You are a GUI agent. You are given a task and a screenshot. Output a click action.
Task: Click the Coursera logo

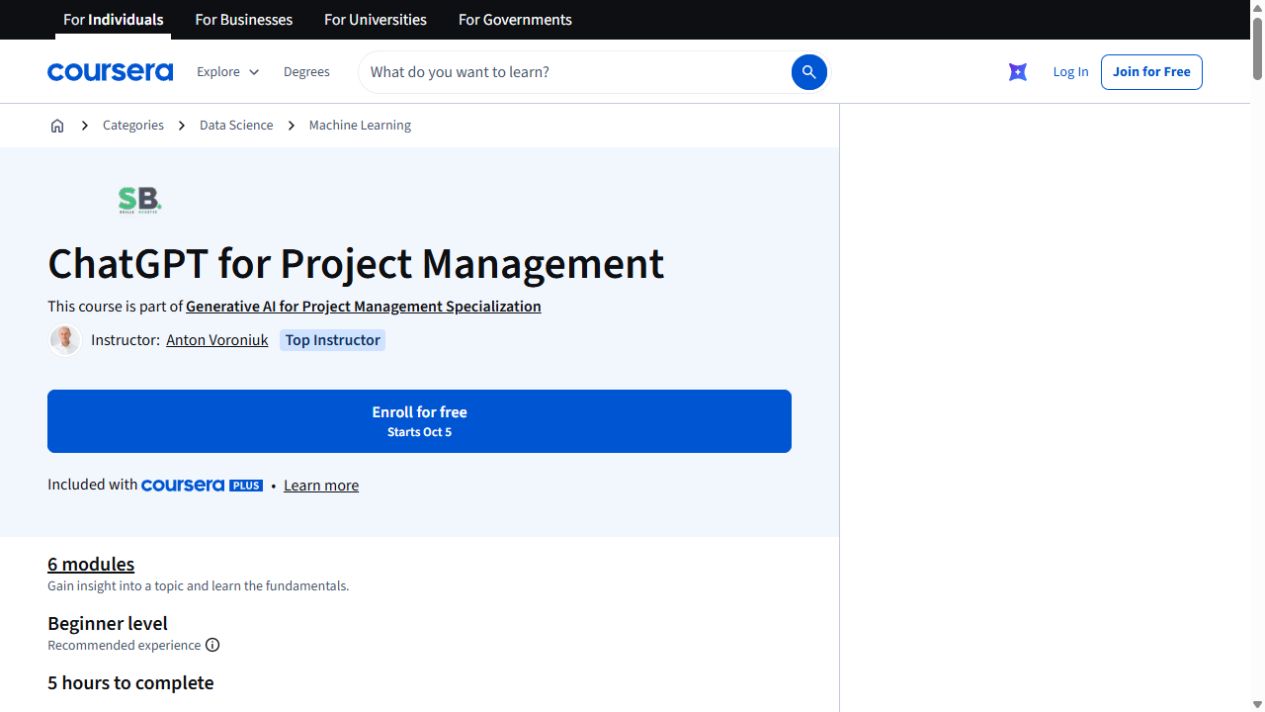pos(110,72)
